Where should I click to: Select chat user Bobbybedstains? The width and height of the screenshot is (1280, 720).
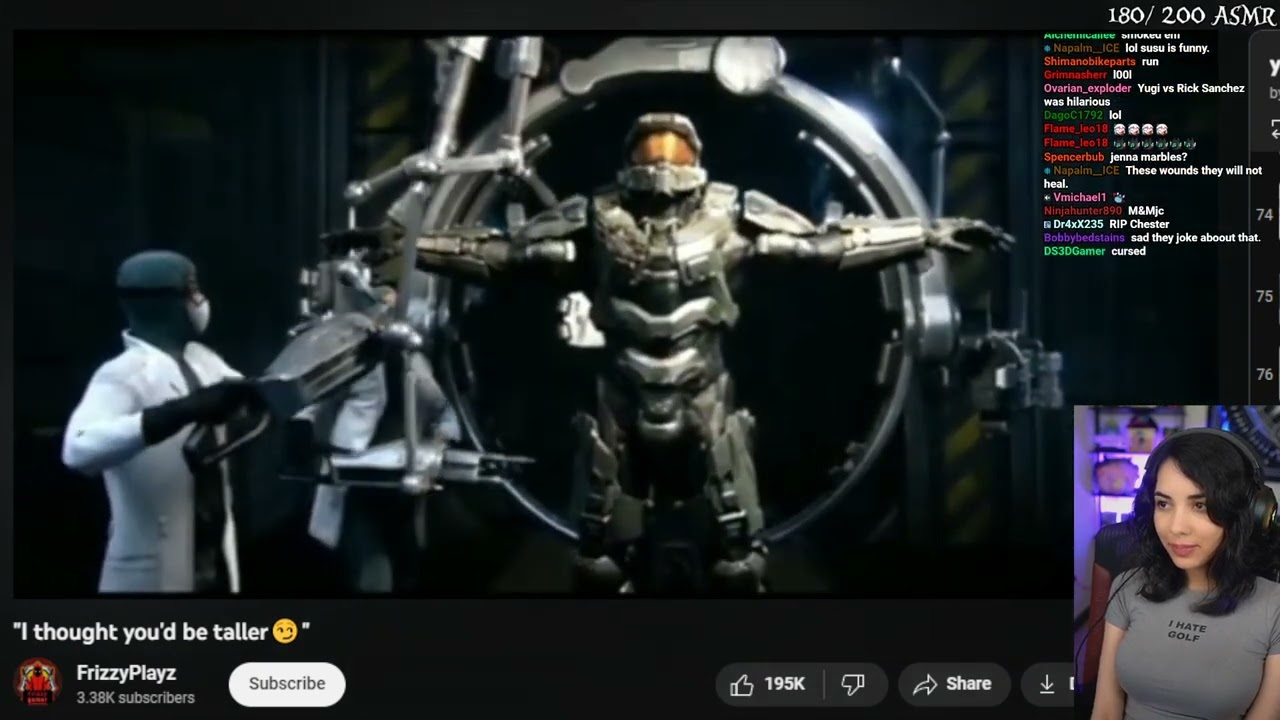(1084, 238)
